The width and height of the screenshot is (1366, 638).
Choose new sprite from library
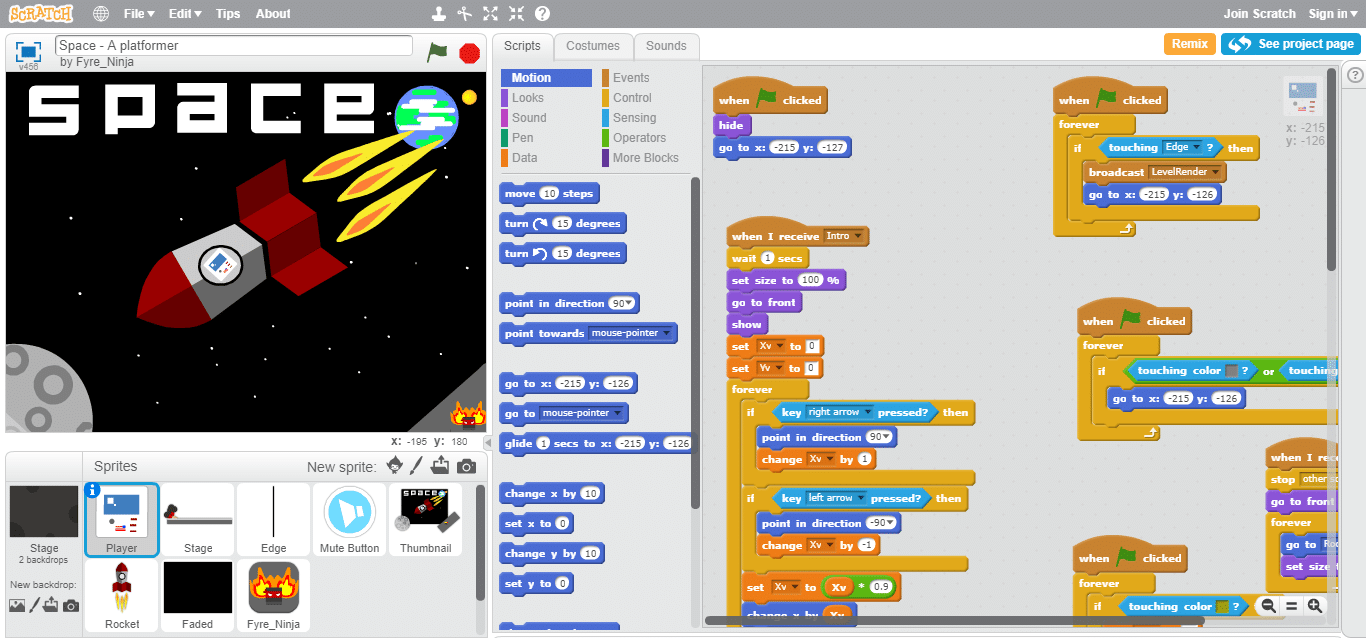point(394,465)
